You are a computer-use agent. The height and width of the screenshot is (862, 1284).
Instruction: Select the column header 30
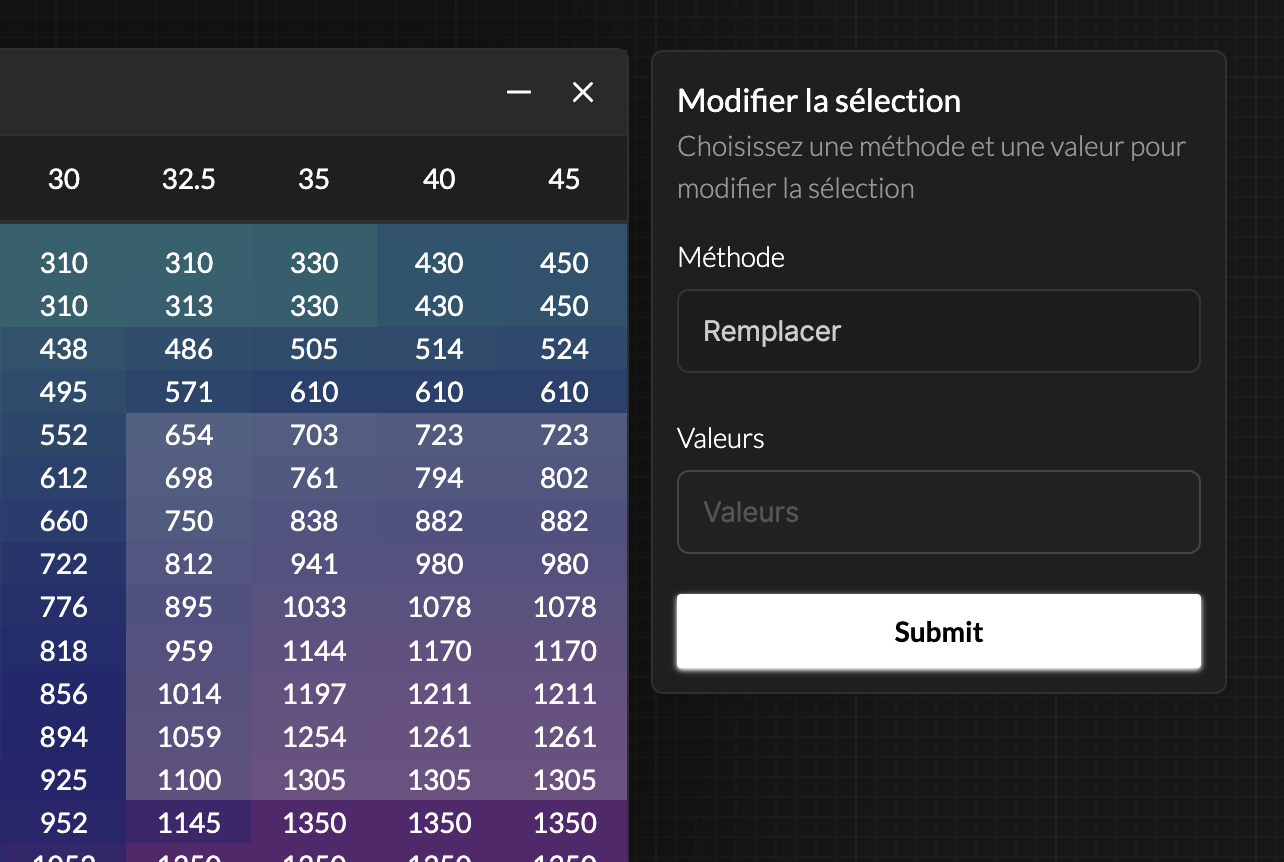pos(64,179)
